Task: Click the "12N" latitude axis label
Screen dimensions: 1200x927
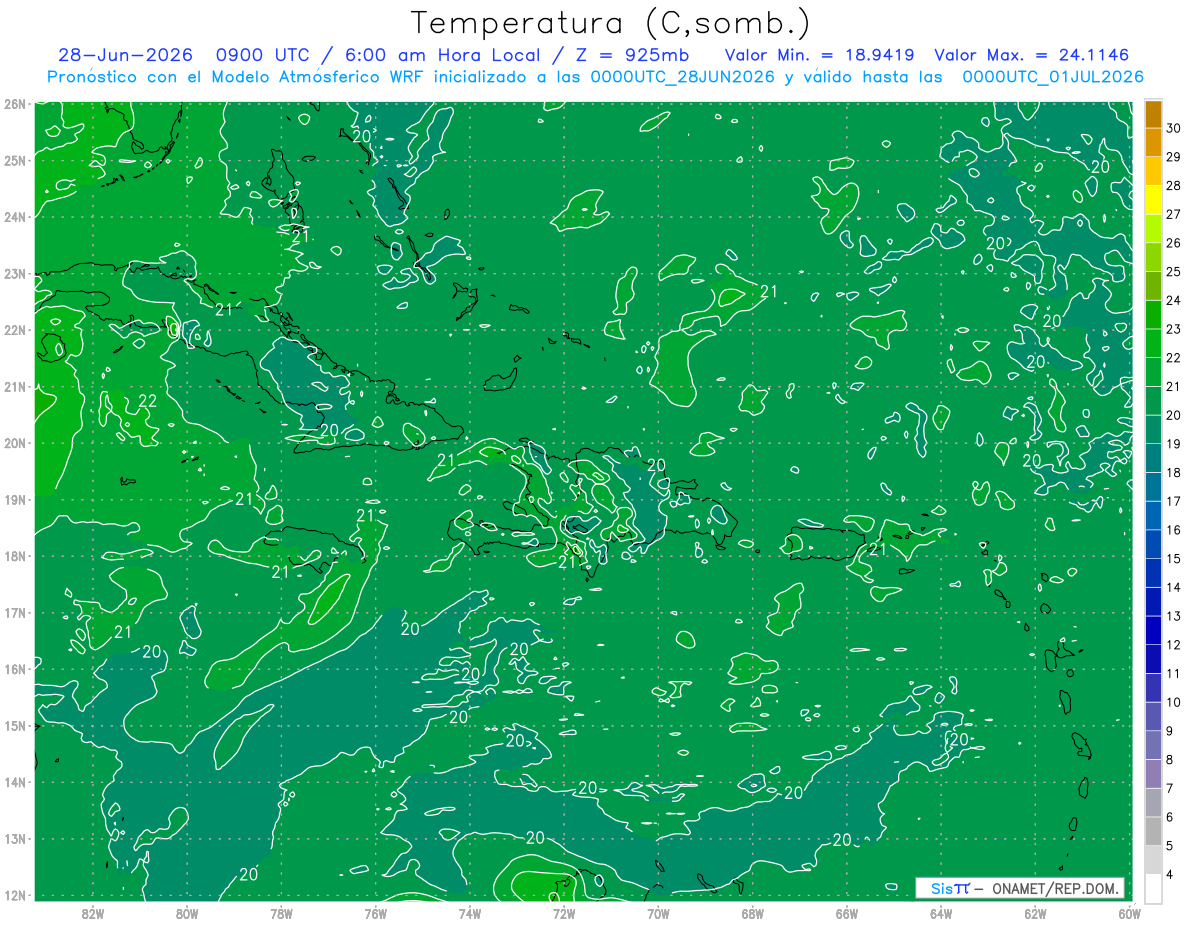Action: 14,895
